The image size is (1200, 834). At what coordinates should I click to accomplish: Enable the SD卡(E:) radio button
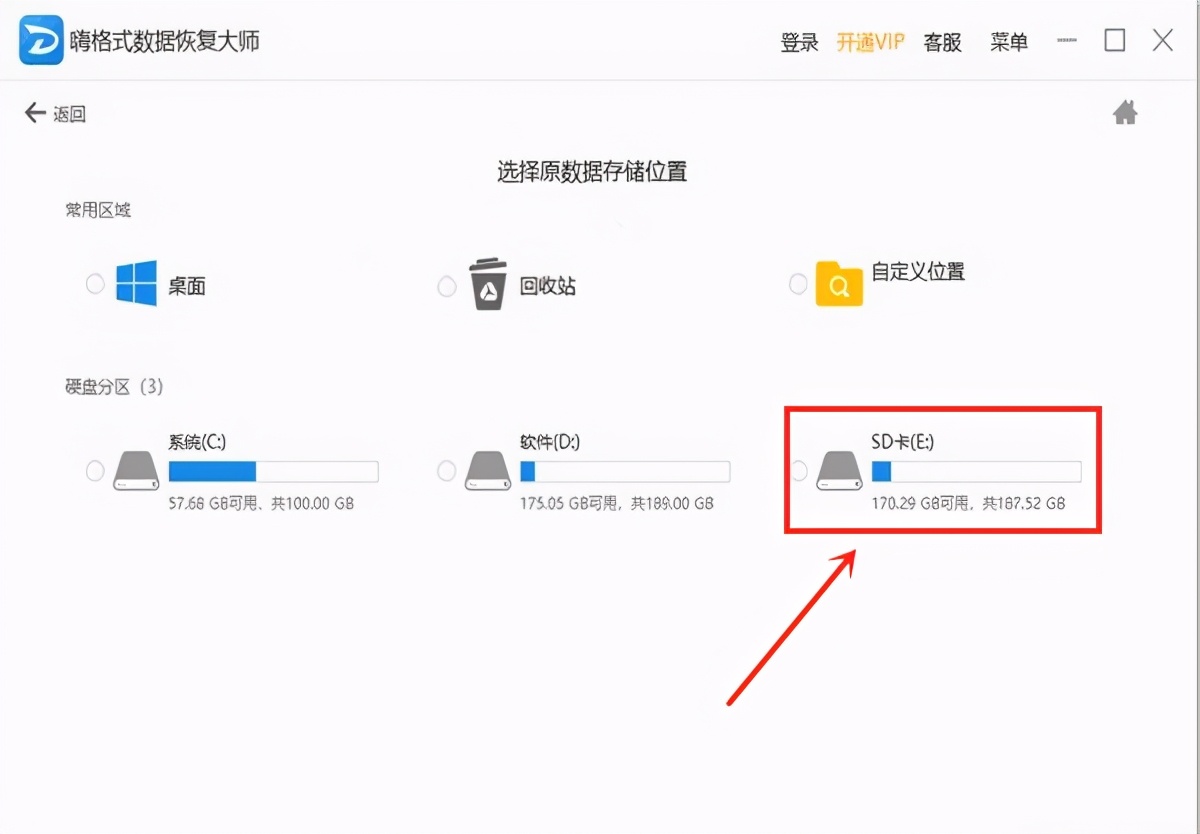coord(798,470)
